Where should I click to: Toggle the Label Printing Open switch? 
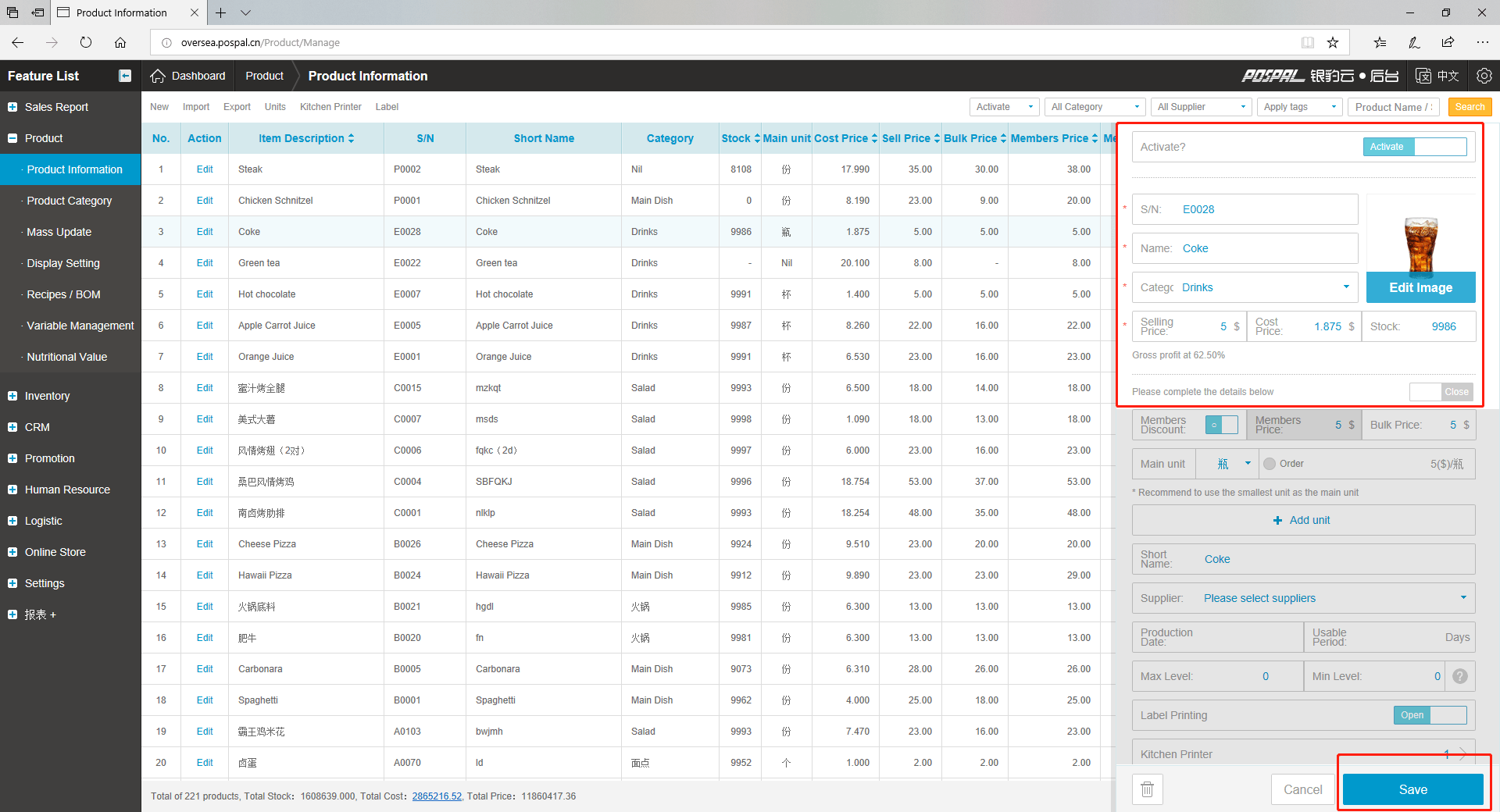coord(1430,715)
